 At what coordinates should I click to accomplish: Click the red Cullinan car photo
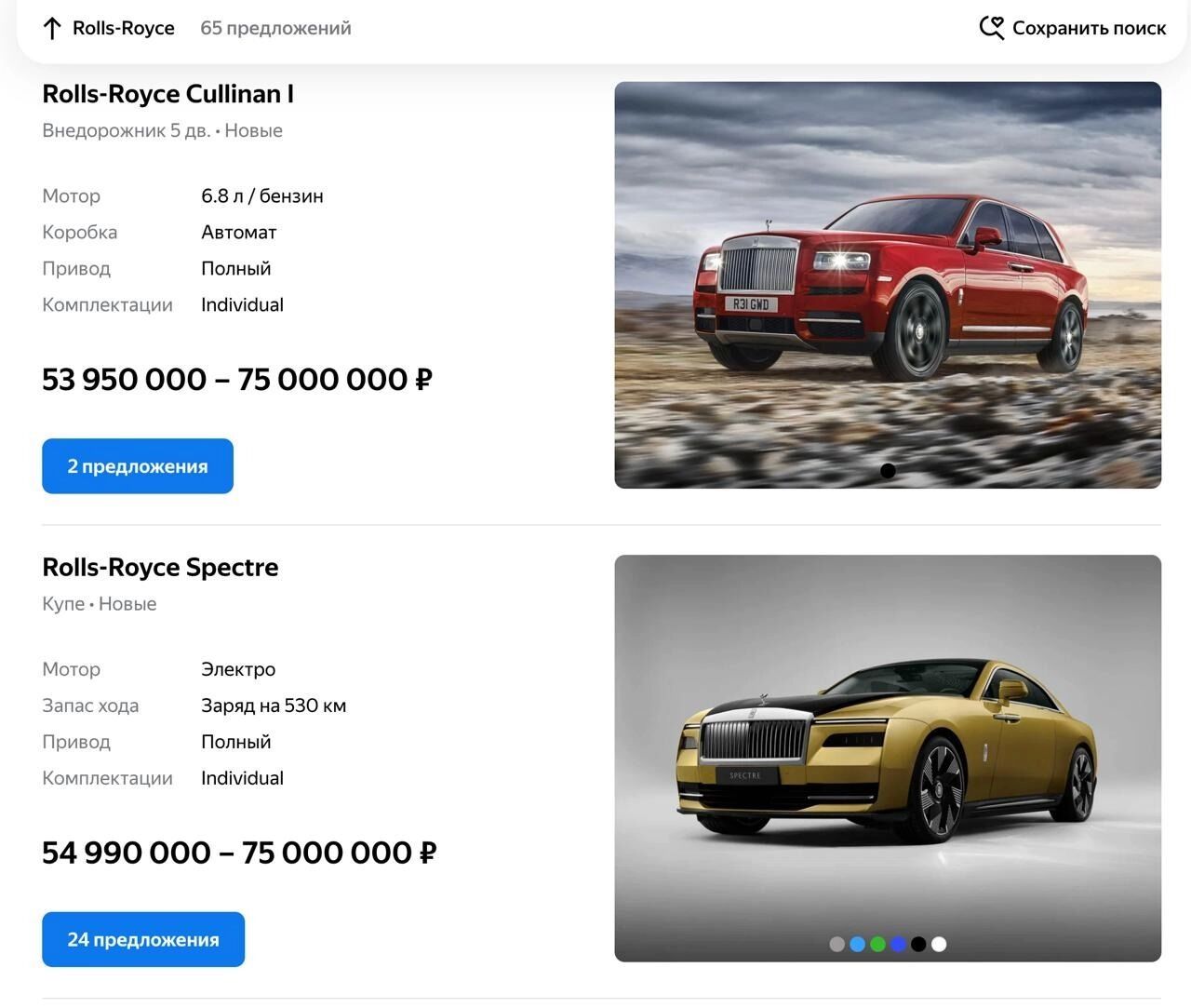[x=888, y=285]
